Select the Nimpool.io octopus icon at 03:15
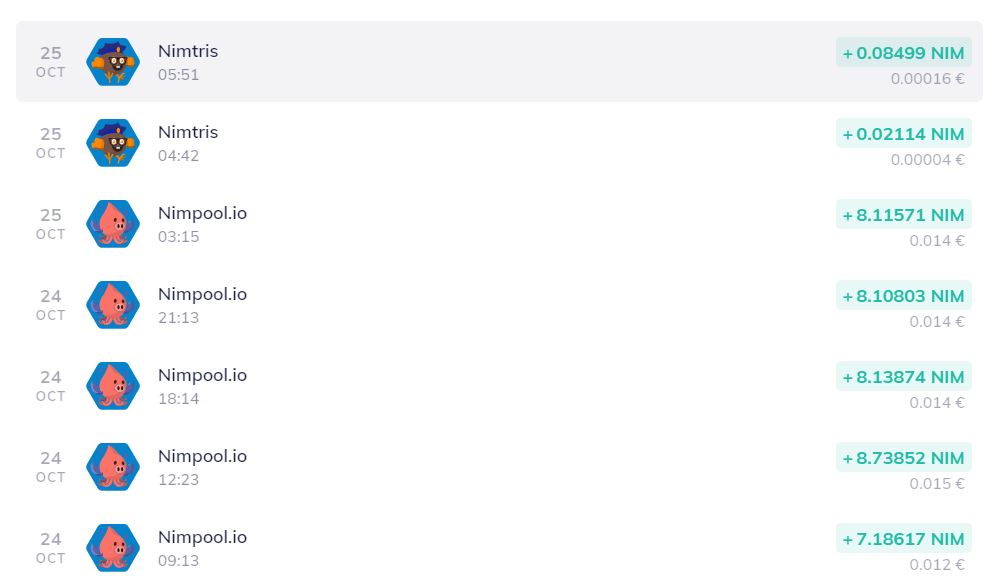Image resolution: width=989 pixels, height=586 pixels. (x=113, y=224)
